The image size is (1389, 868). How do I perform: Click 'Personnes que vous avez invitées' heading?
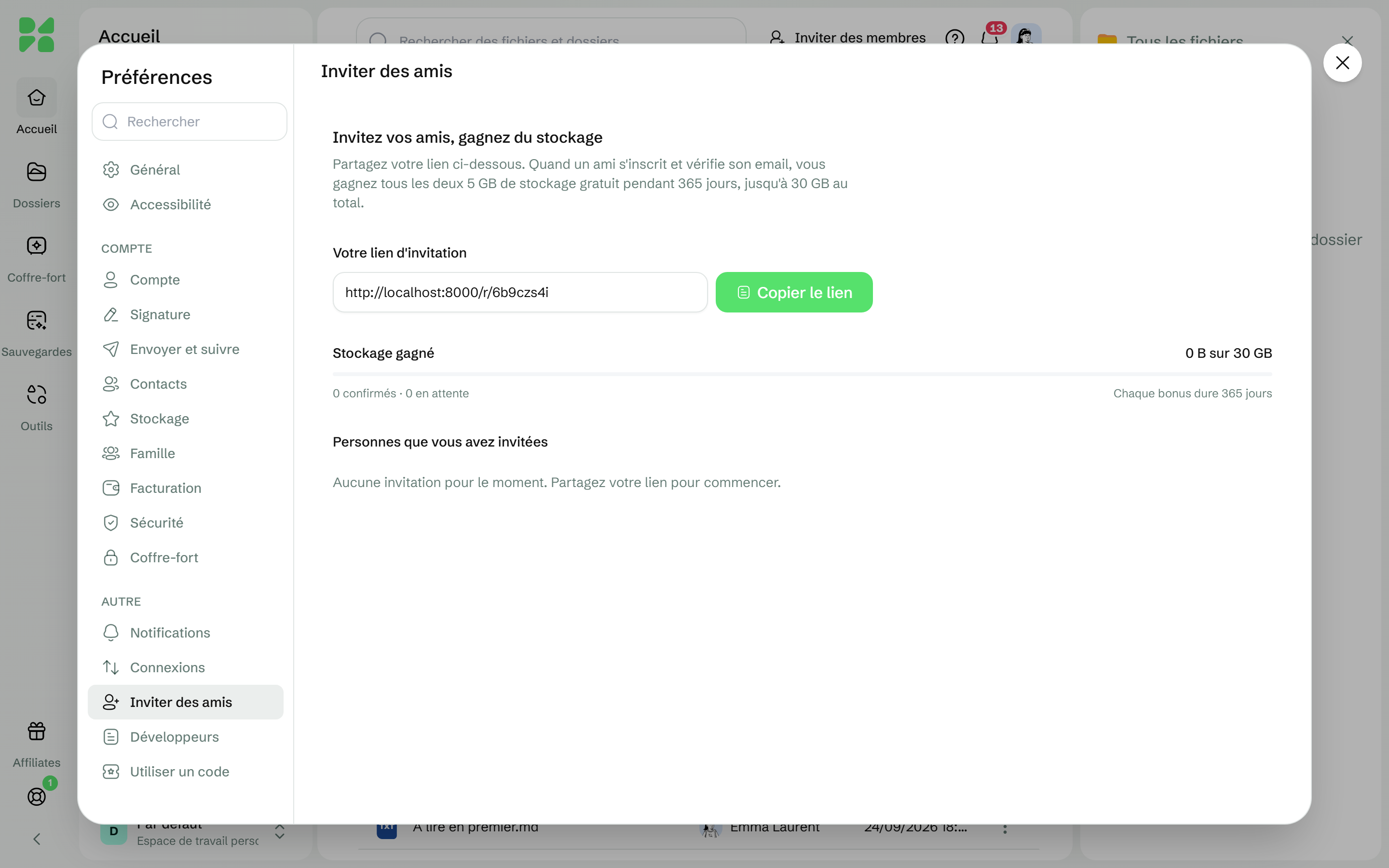(440, 441)
